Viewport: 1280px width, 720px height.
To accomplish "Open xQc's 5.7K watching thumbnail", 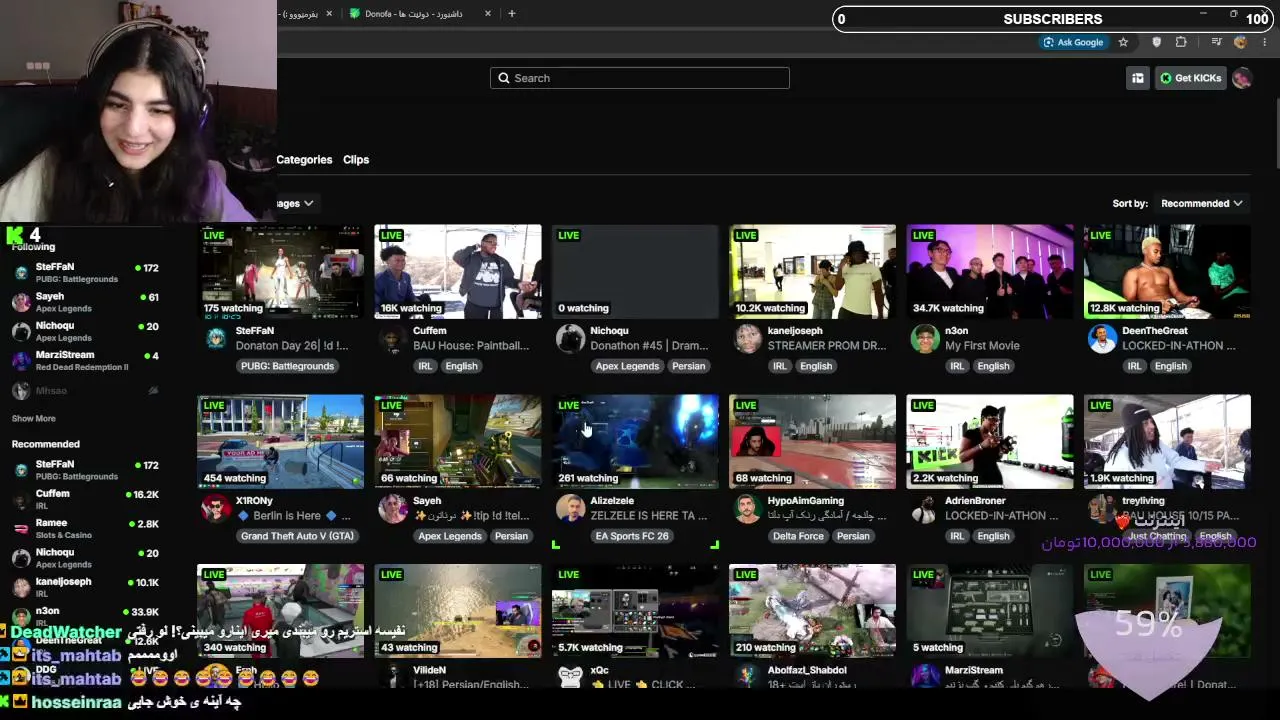I will tap(635, 611).
